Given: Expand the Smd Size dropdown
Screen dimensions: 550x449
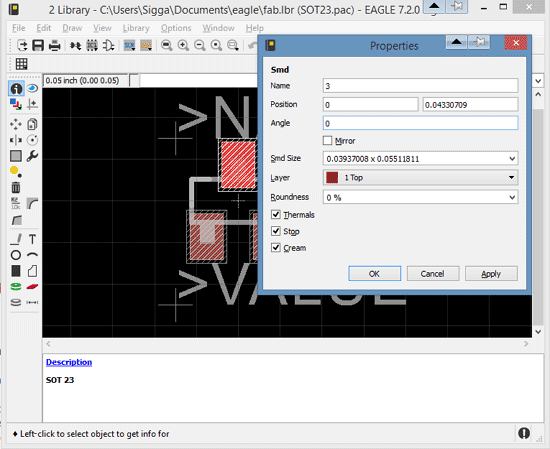Looking at the screenshot, I should (x=512, y=159).
